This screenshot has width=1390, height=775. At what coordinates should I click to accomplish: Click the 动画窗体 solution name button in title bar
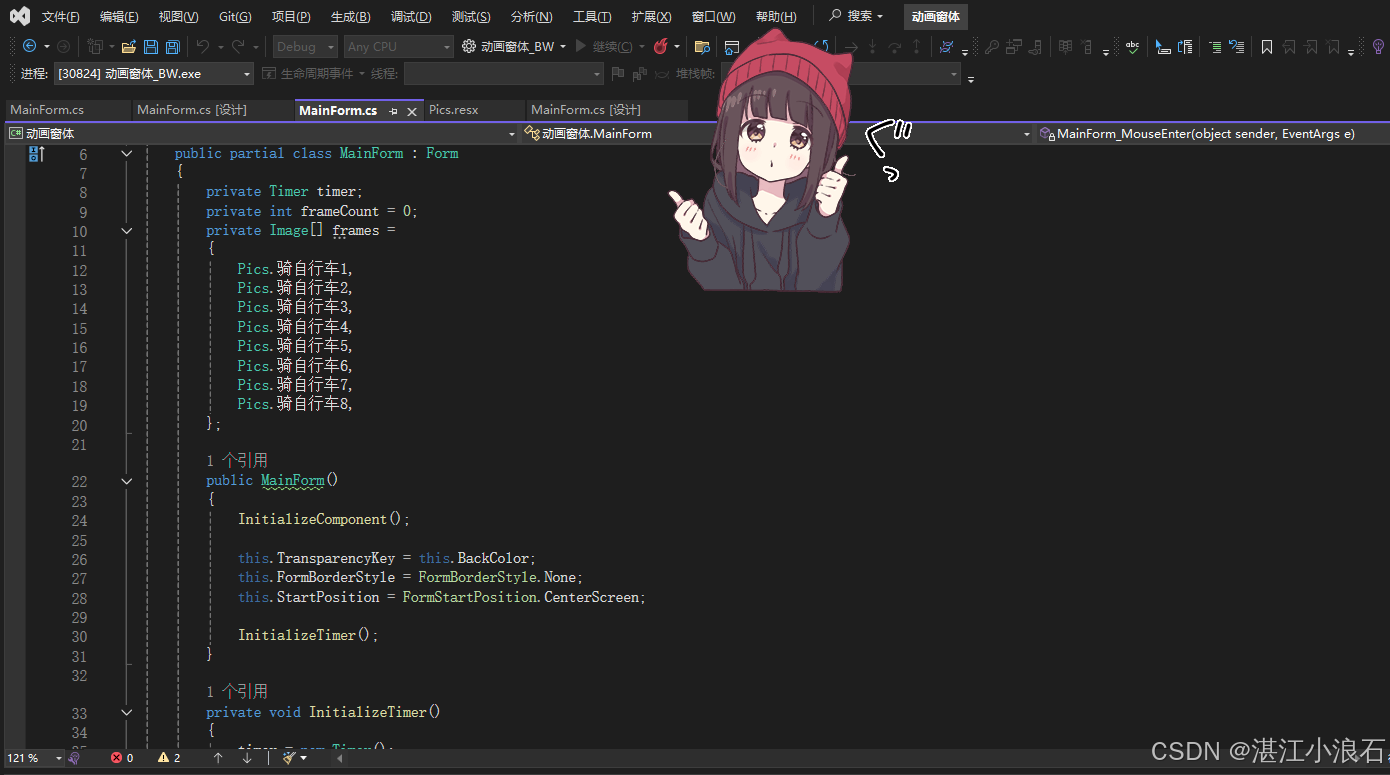tap(936, 16)
